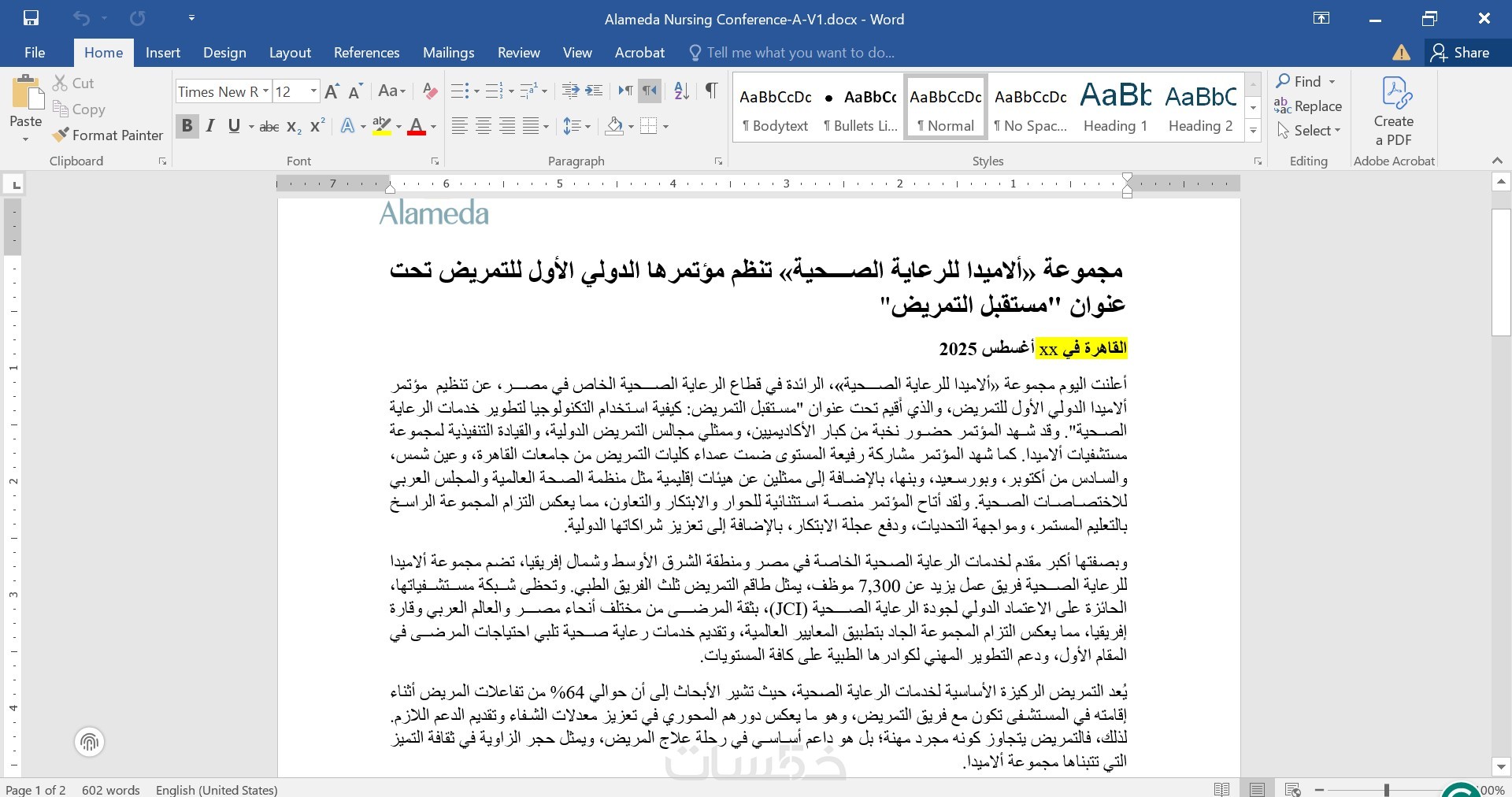Click the vertical scrollbar down arrow
The height and width of the screenshot is (797, 1512).
pyautogui.click(x=1501, y=766)
